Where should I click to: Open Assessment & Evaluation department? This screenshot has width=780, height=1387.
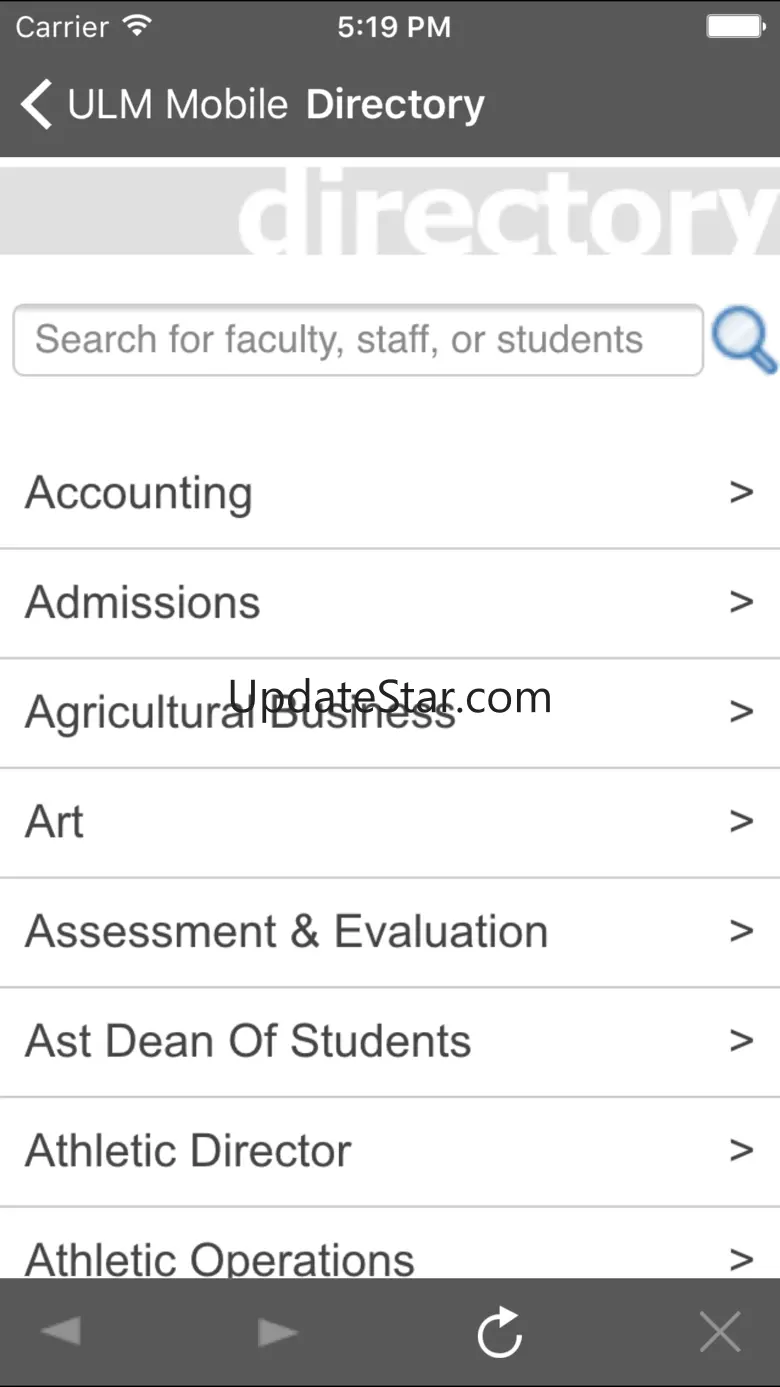[287, 931]
